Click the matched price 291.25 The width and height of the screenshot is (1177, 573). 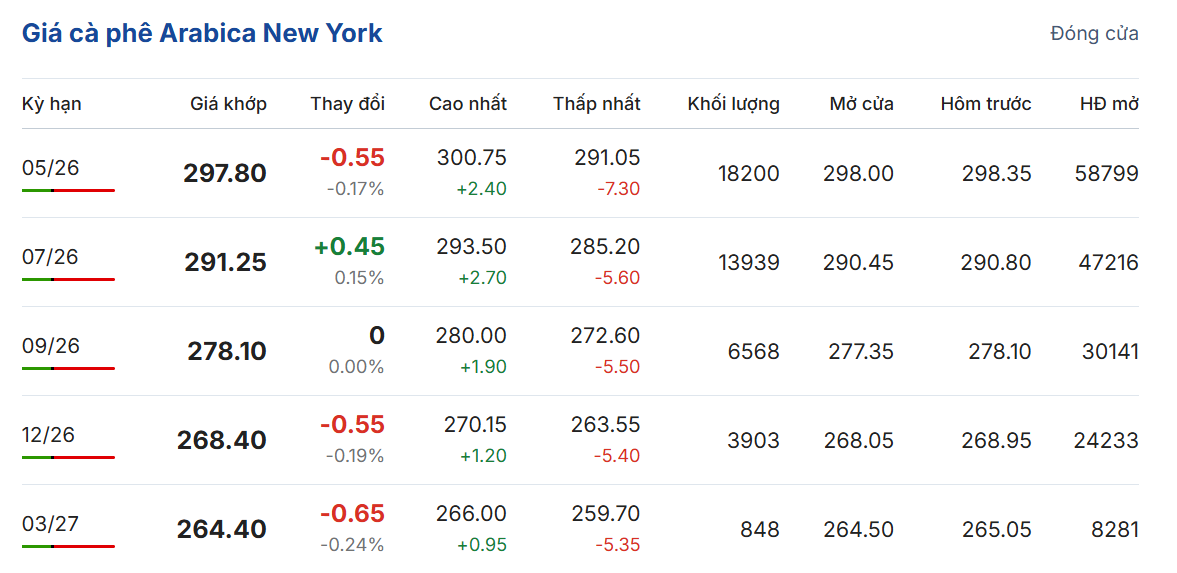click(x=225, y=263)
